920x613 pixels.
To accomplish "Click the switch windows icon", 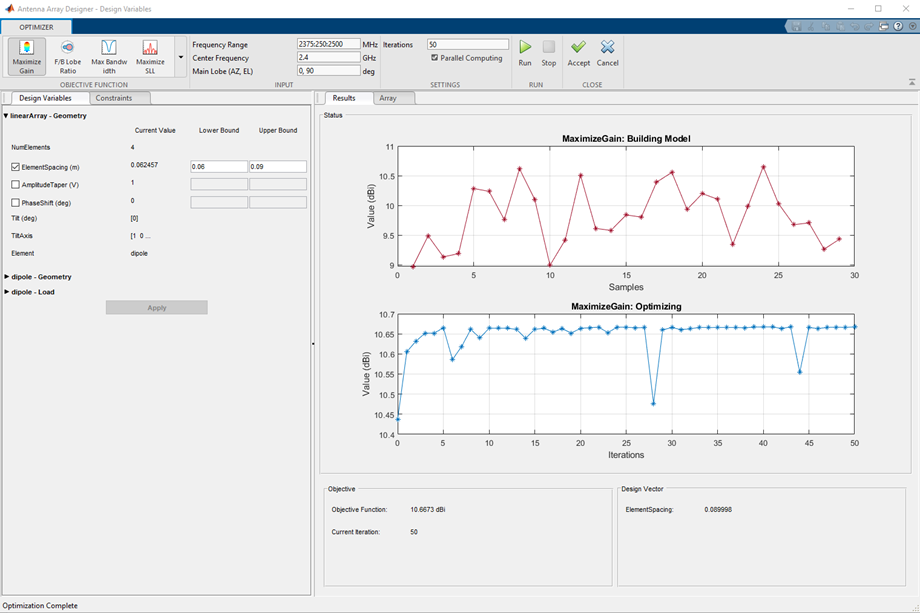I will point(884,26).
